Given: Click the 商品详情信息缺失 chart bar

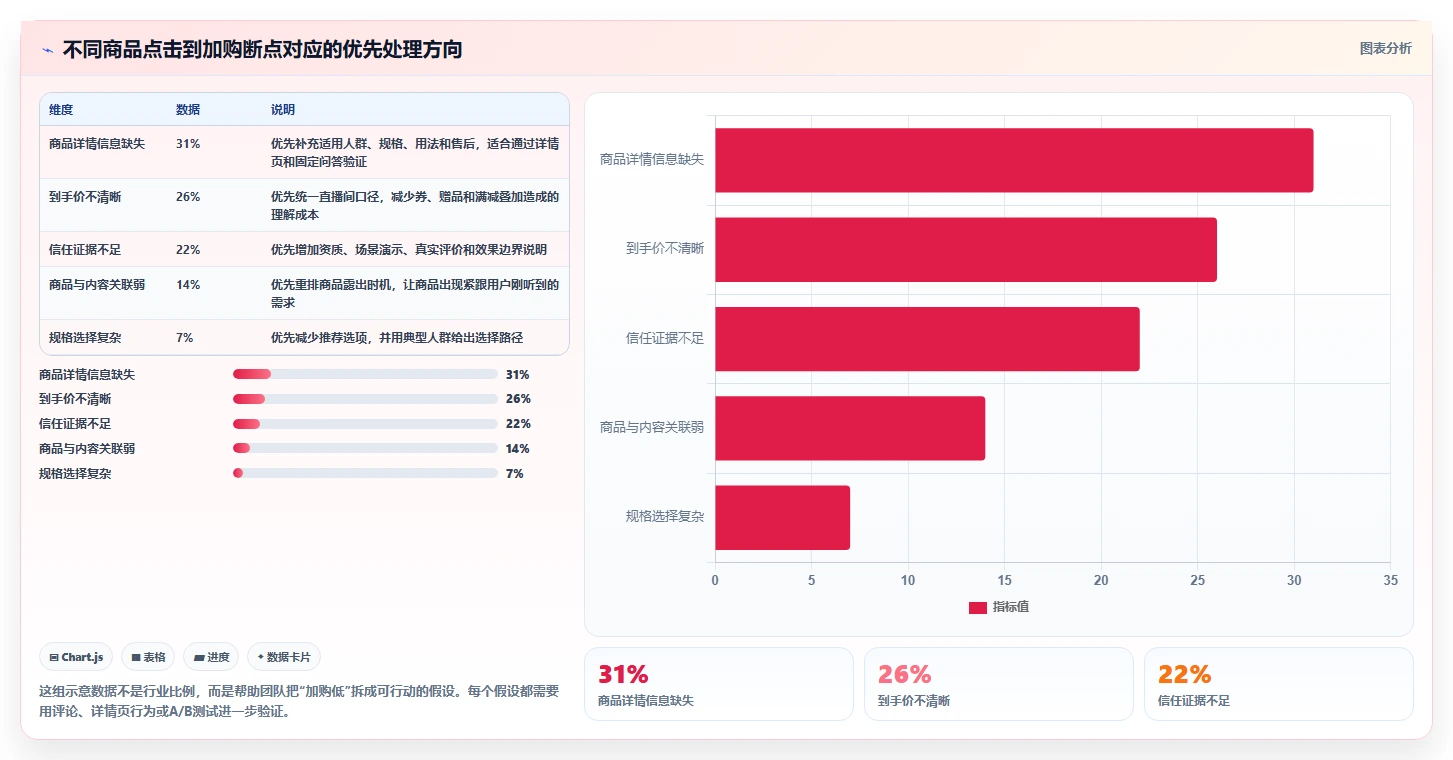Looking at the screenshot, I should tap(1014, 160).
